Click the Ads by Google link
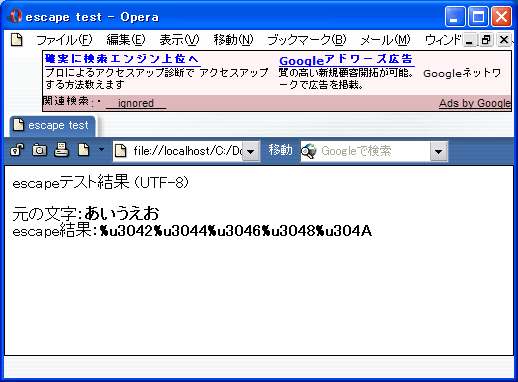 [x=475, y=103]
